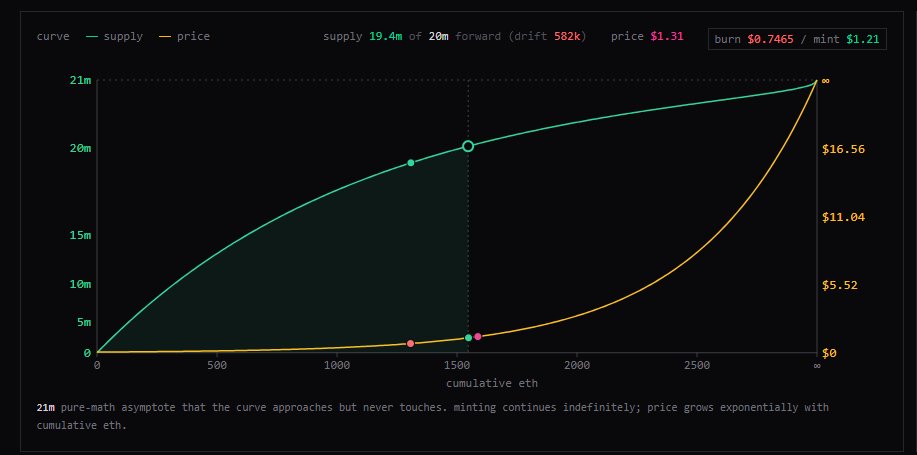Click the 2000 tick on the x-axis
917x455 pixels.
click(577, 366)
